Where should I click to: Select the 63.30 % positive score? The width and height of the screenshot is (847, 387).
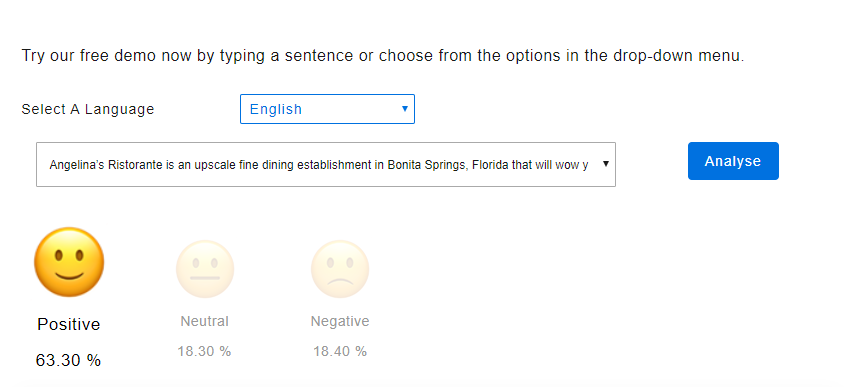[69, 360]
